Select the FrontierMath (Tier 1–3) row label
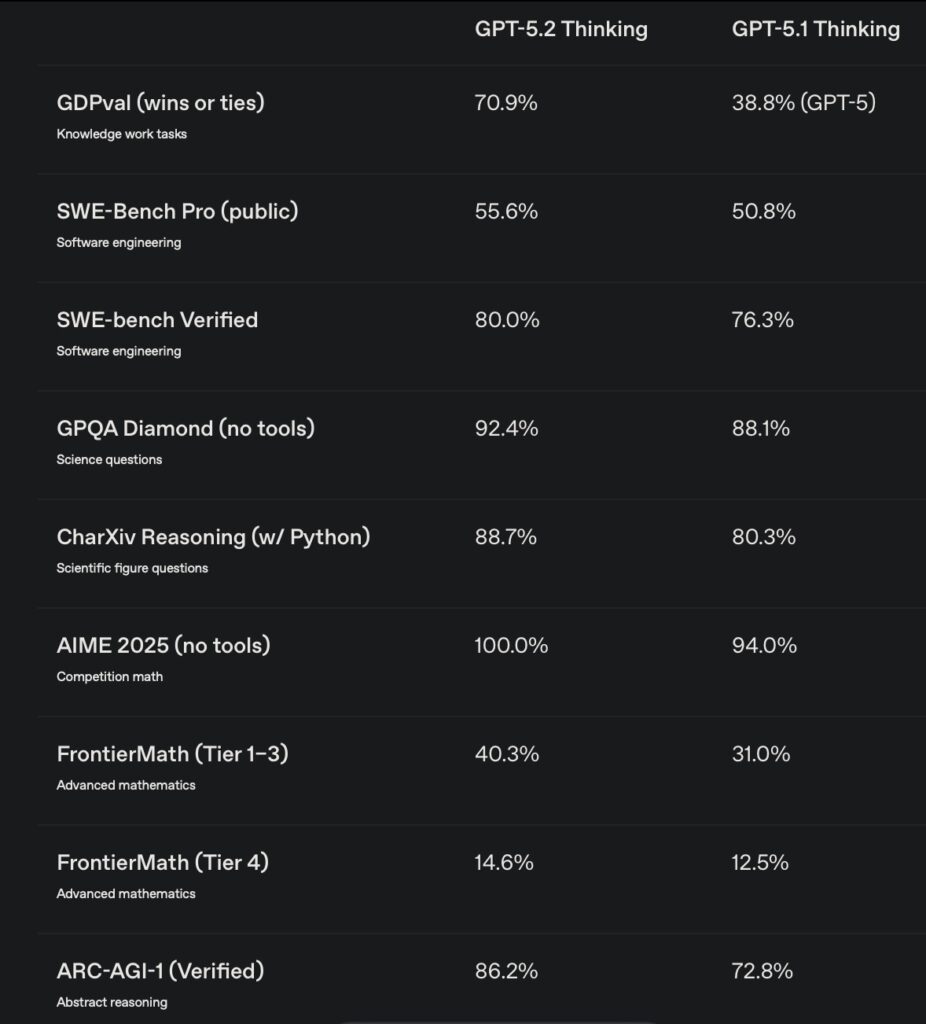Viewport: 926px width, 1024px height. tap(173, 754)
